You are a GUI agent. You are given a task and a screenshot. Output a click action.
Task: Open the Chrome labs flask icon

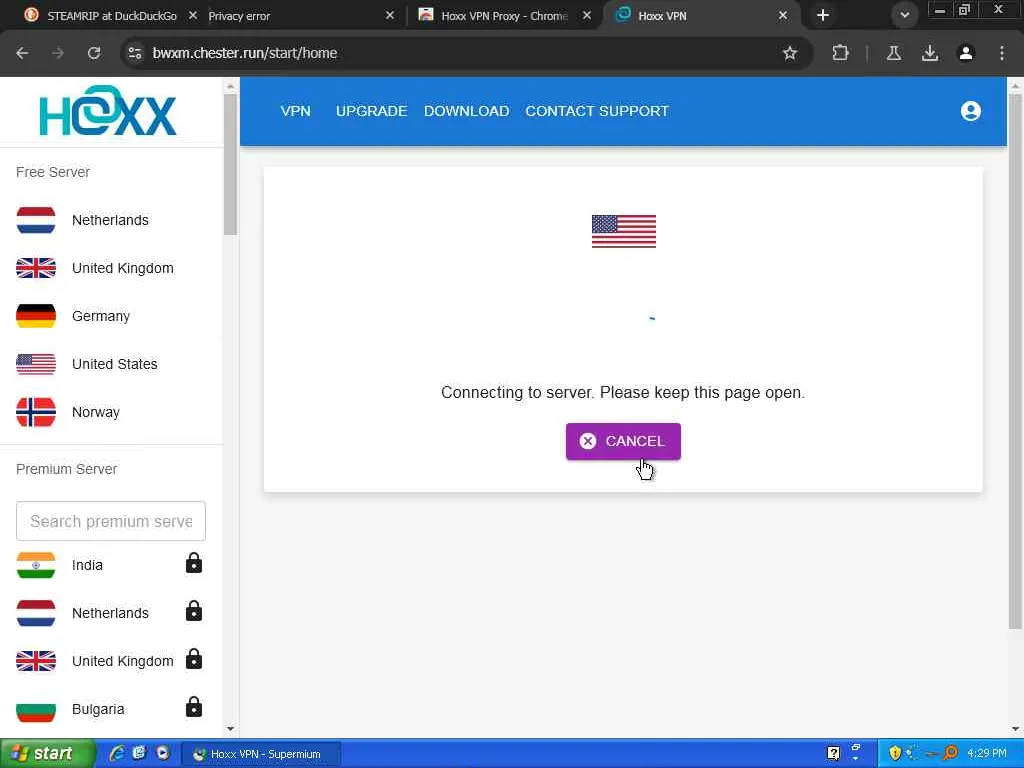(894, 53)
